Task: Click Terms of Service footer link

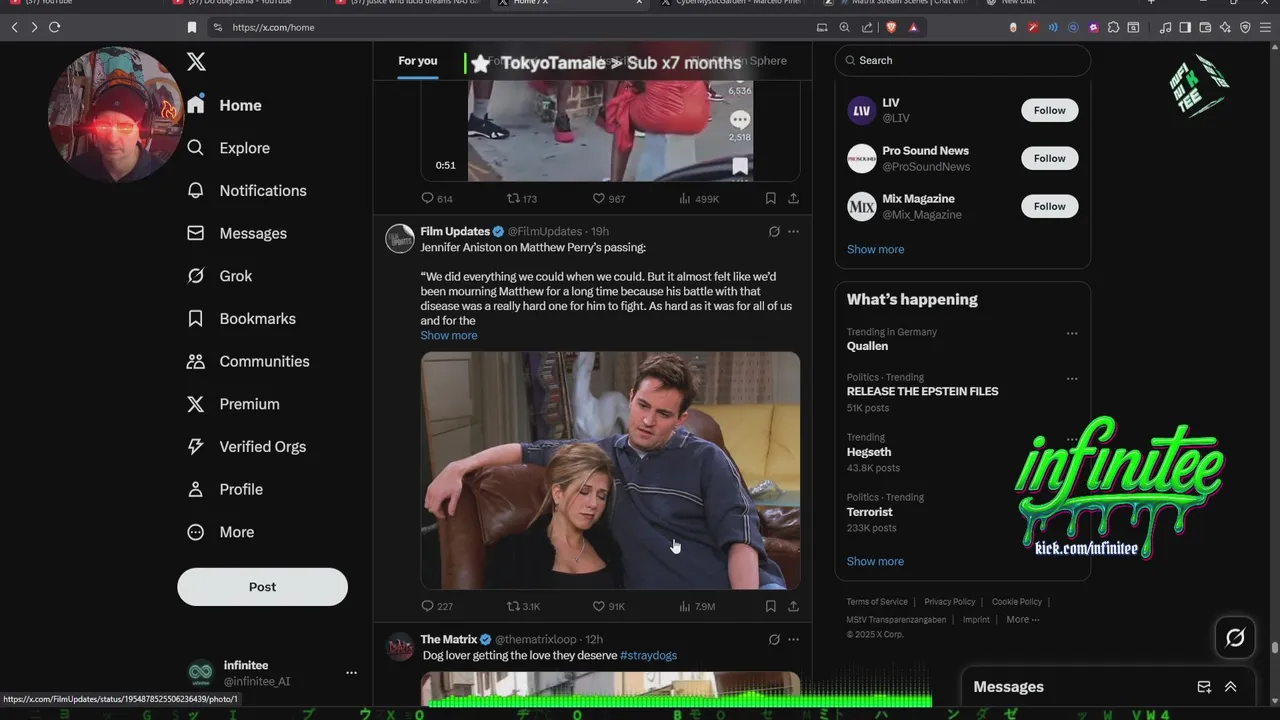Action: [x=877, y=602]
